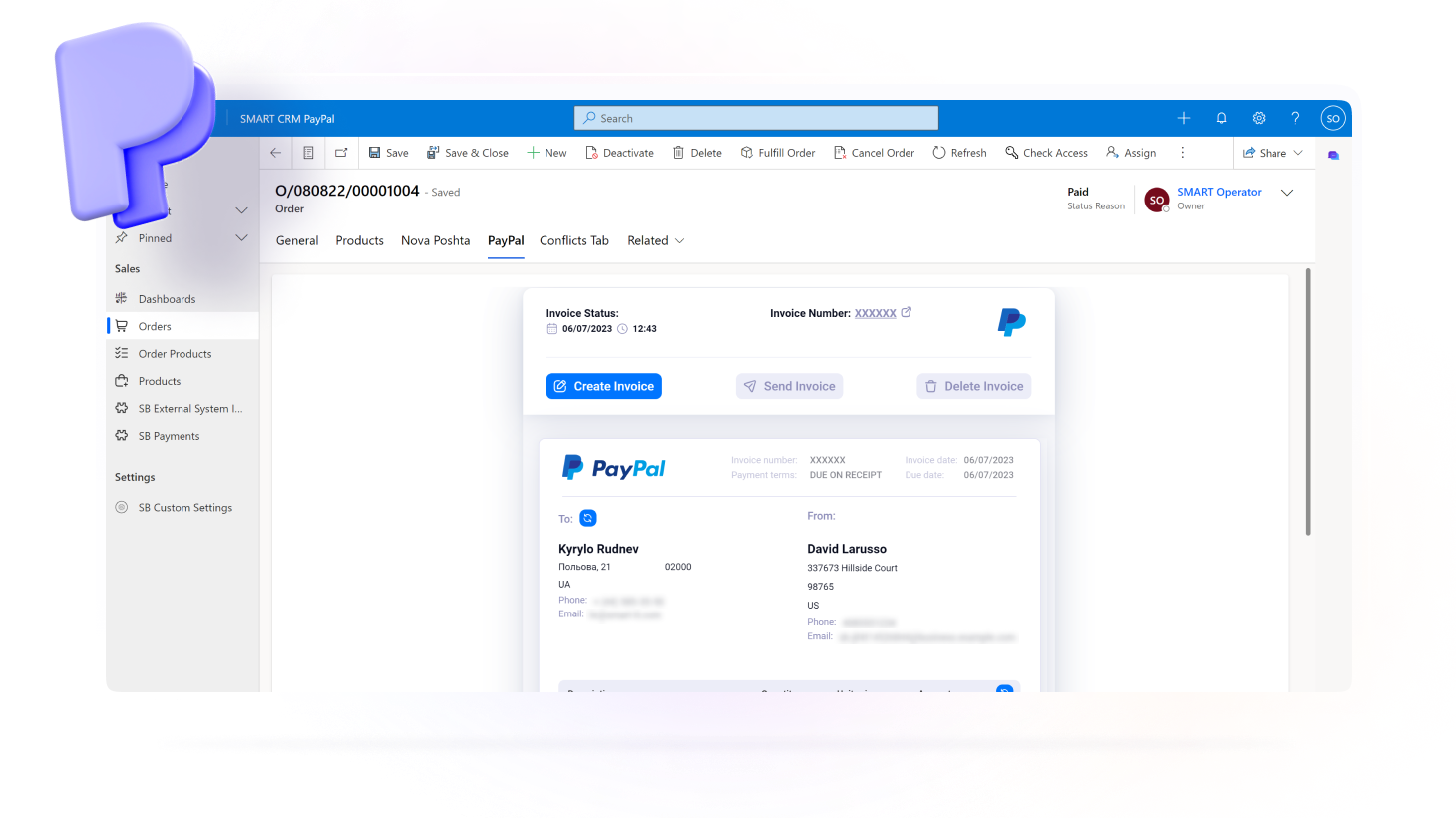Open the help question mark icon
Viewport: 1456px width, 818px height.
coord(1295,118)
